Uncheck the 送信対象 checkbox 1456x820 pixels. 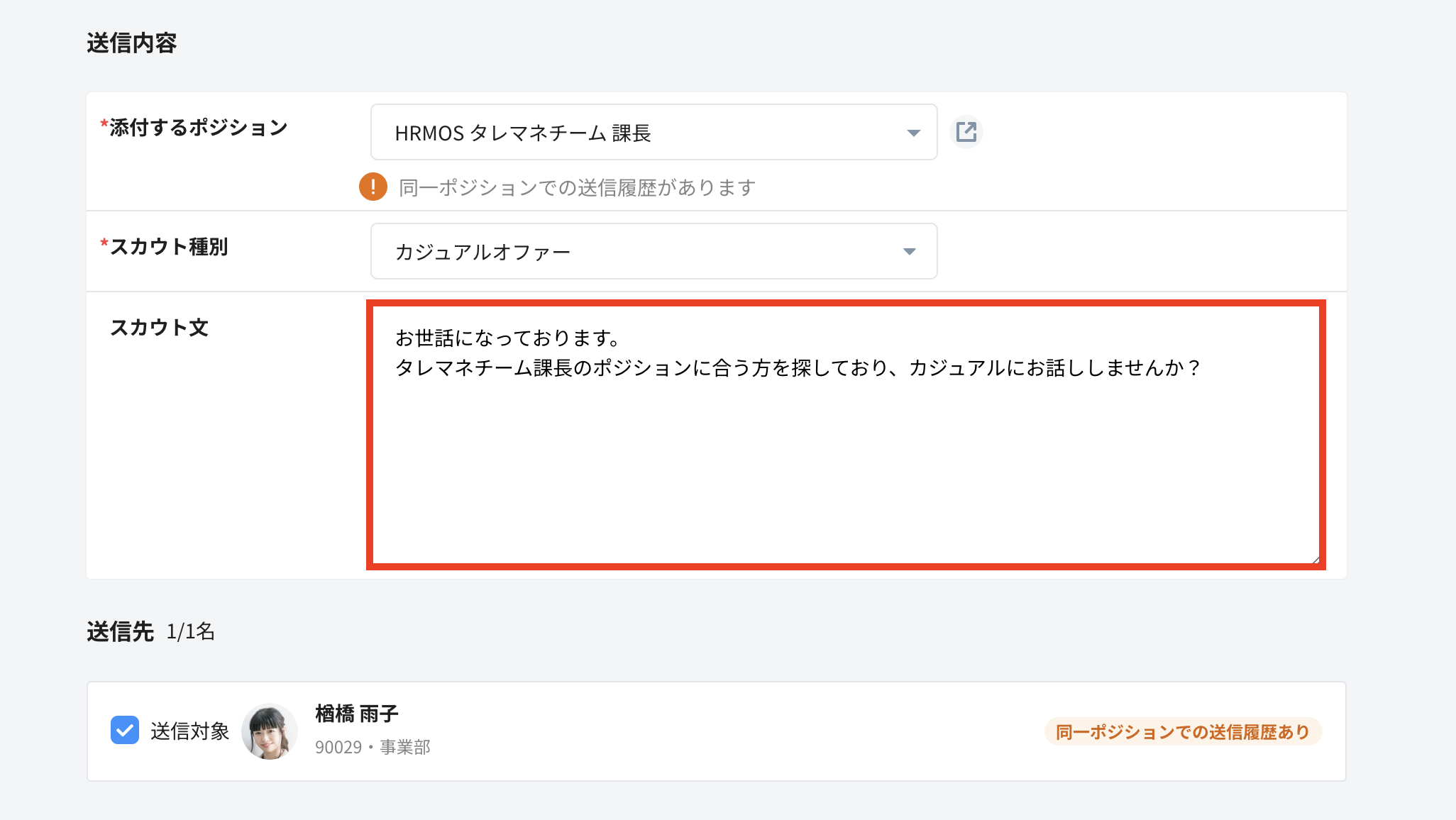125,731
